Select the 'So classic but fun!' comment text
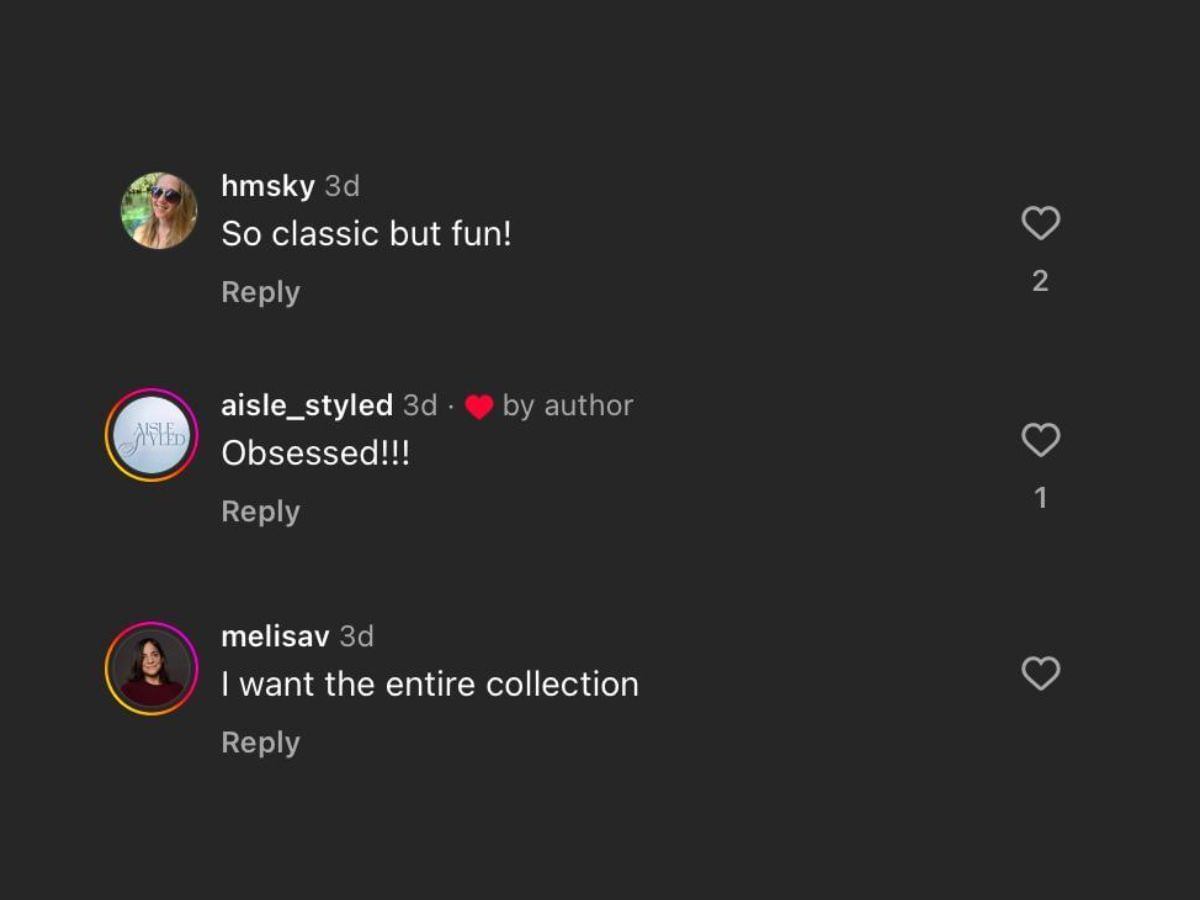This screenshot has height=900, width=1200. point(366,235)
